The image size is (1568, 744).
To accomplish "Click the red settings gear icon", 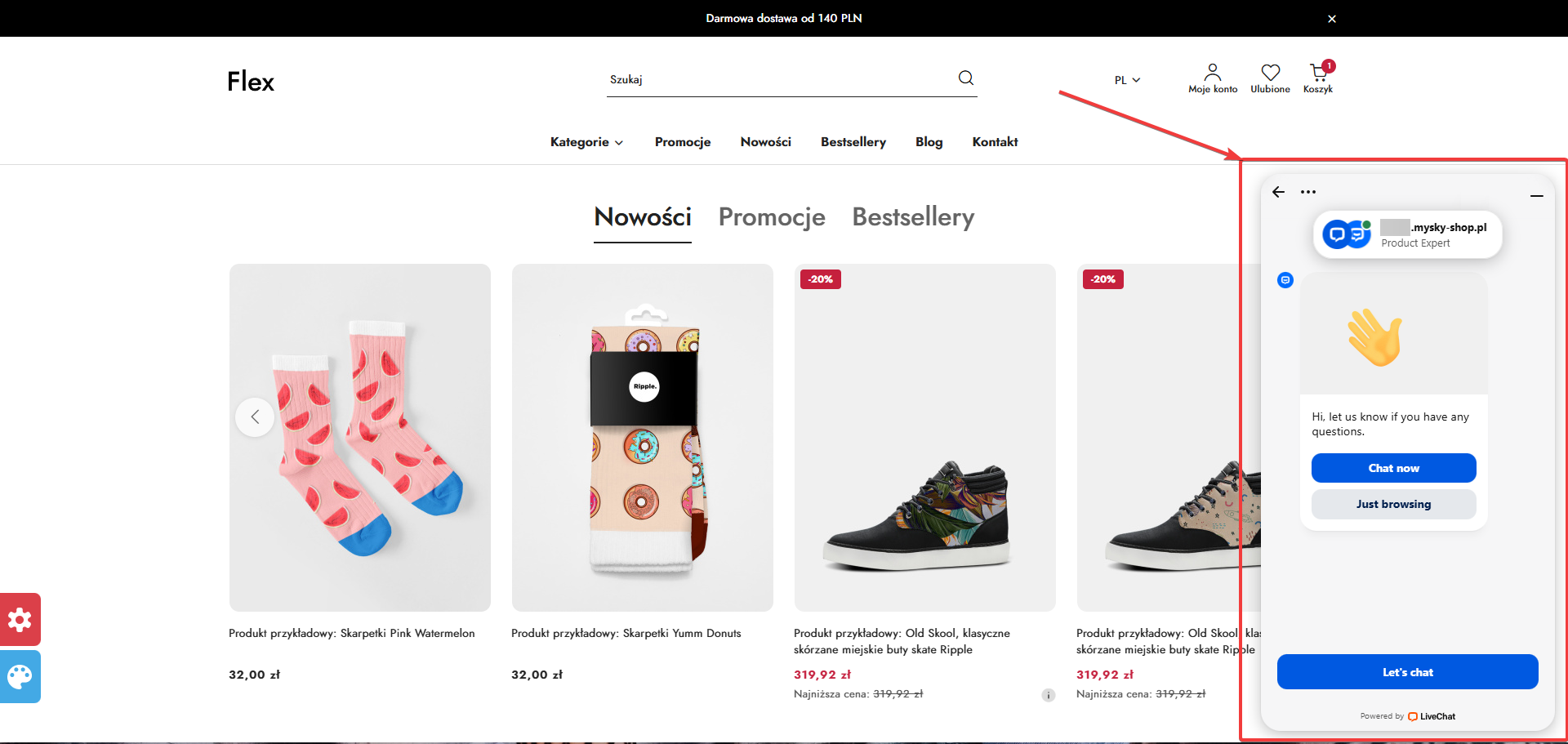I will click(x=20, y=619).
